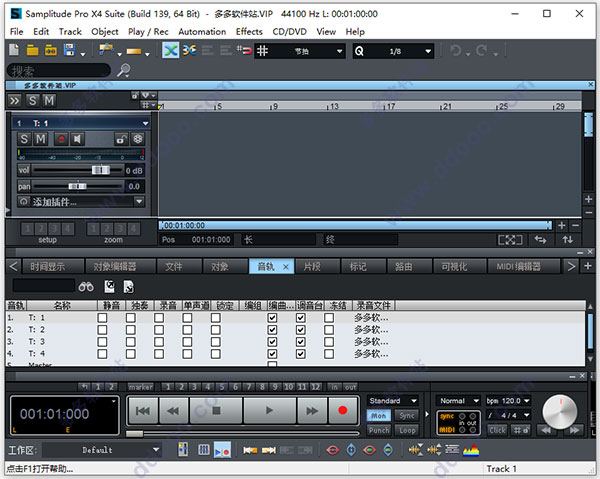Check lock checkbox for track T: 1
The image size is (600, 479).
(215, 318)
